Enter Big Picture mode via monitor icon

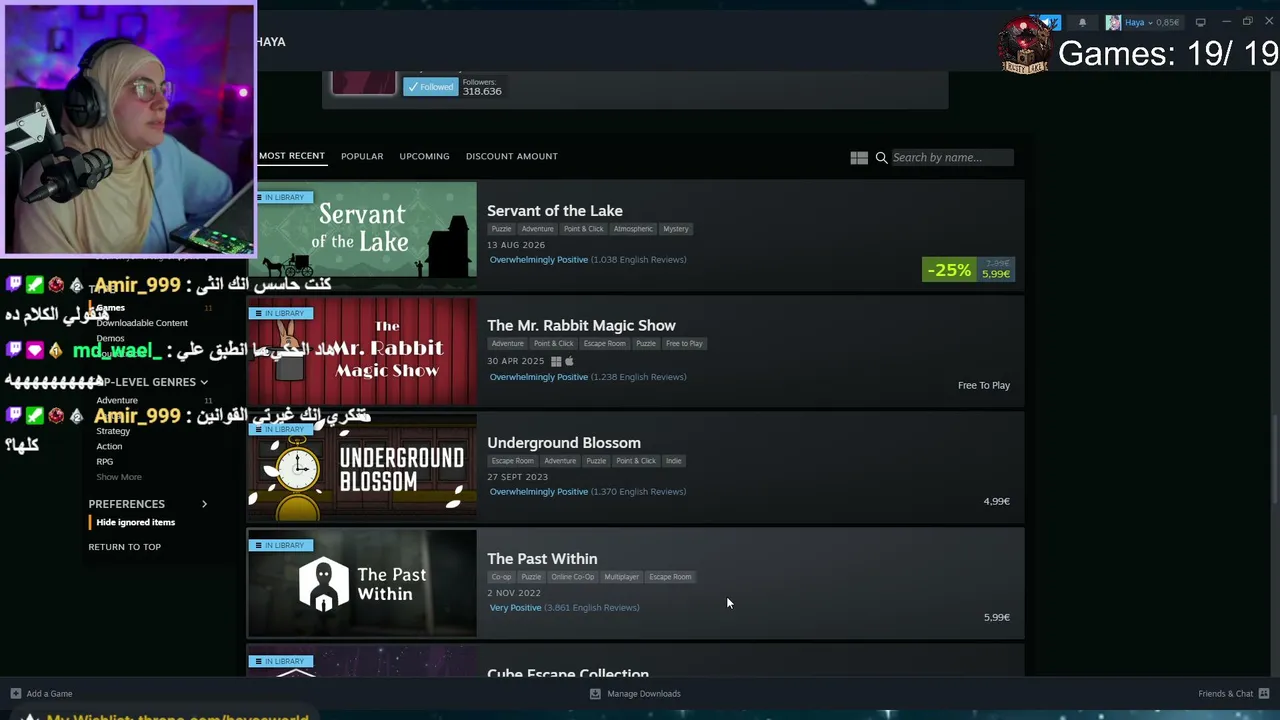1200,22
